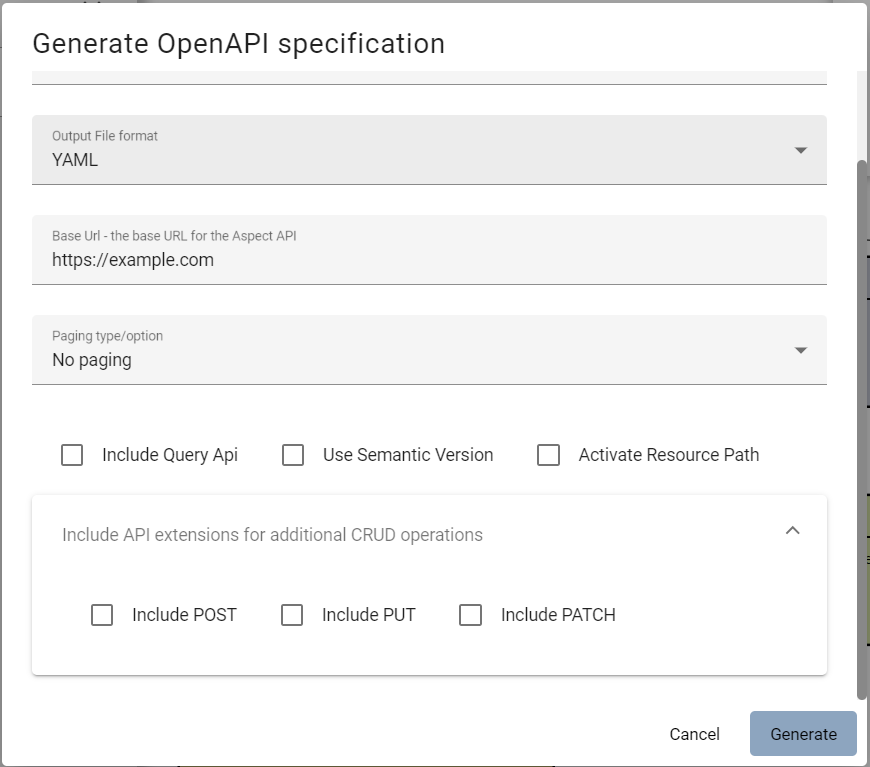Screen dimensions: 870x767
Task: Click the 'Use Semantic Version' label text
Action: click(408, 455)
